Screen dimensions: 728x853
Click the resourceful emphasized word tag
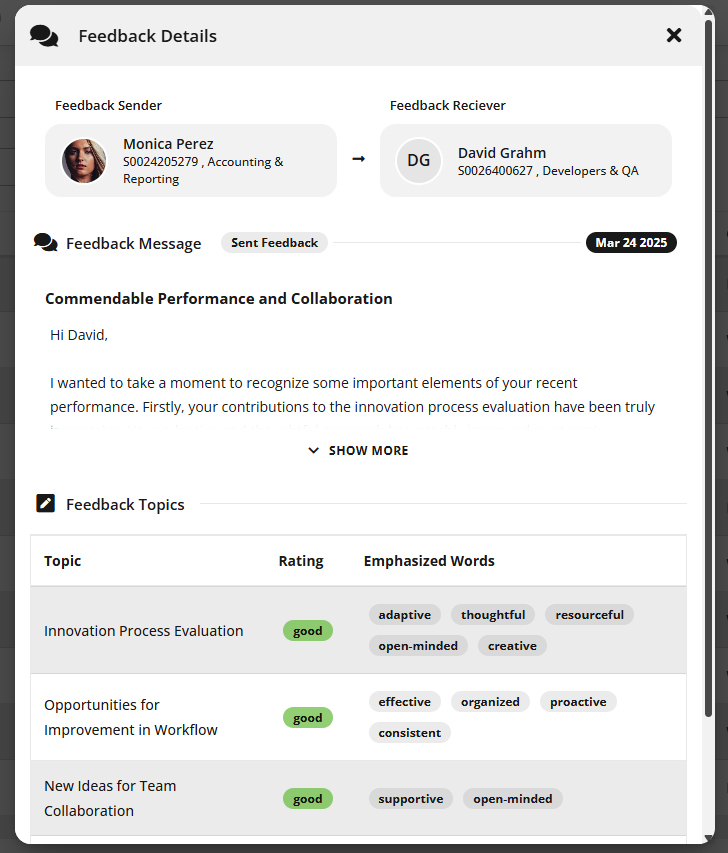[589, 615]
